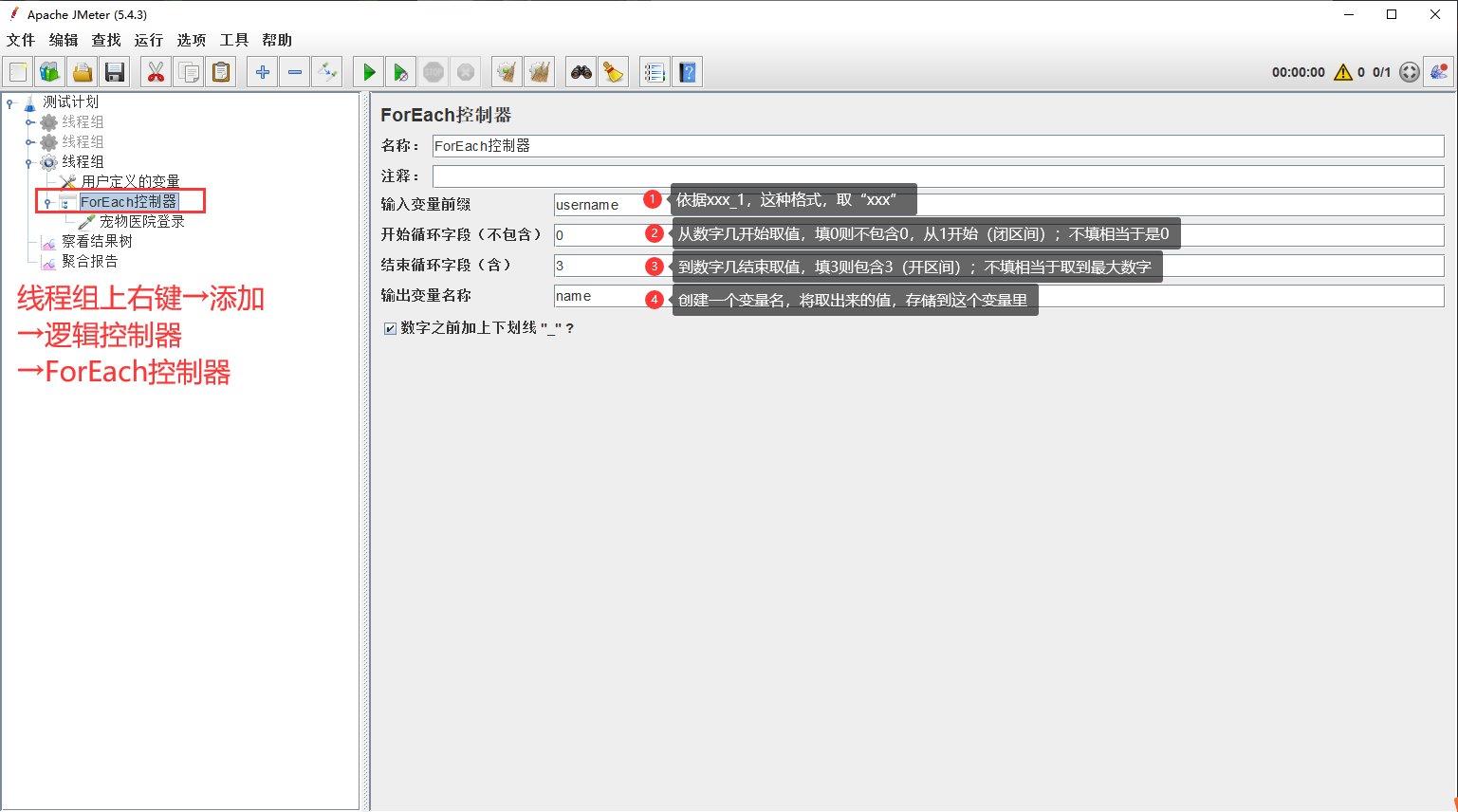Screen dimensions: 1458x812
Task: Click the 名称 name input field
Action: pos(937,146)
